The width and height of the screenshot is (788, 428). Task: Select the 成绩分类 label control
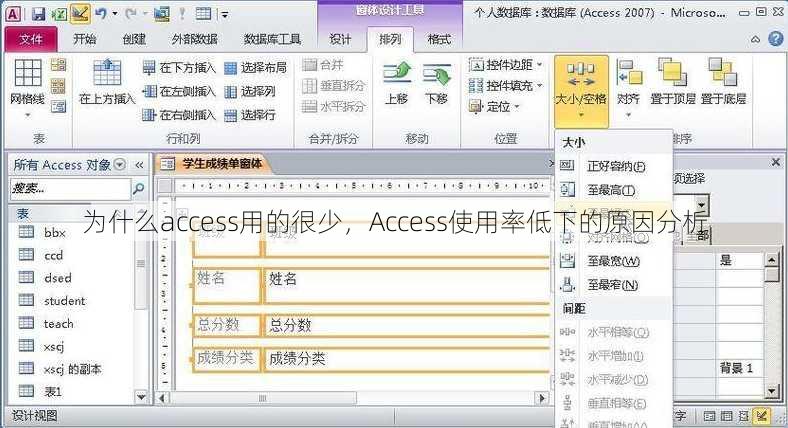coord(227,359)
